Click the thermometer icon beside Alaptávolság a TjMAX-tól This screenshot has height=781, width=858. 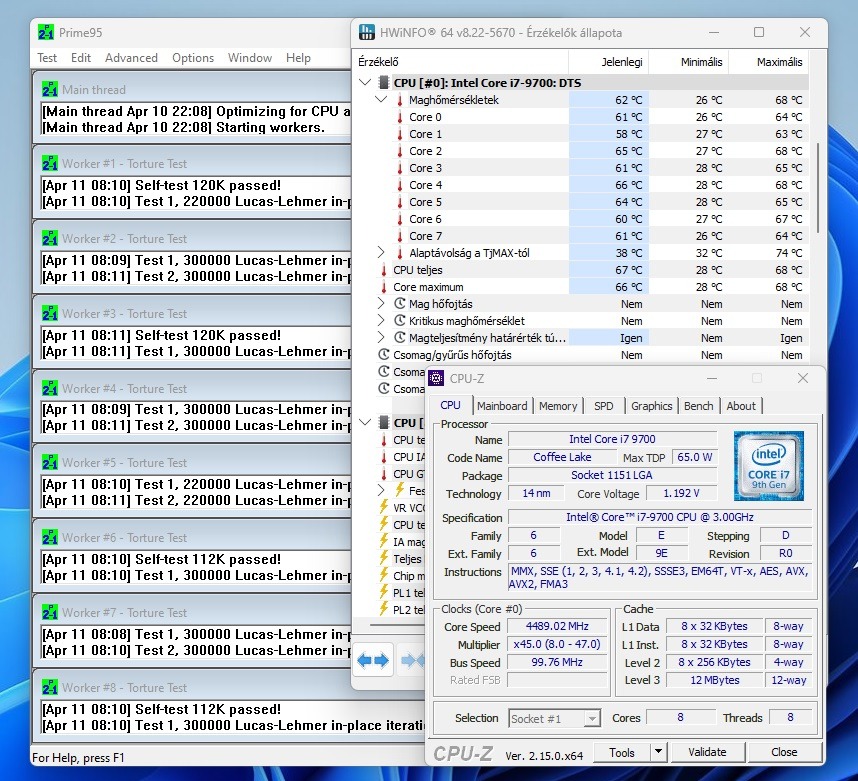click(399, 253)
